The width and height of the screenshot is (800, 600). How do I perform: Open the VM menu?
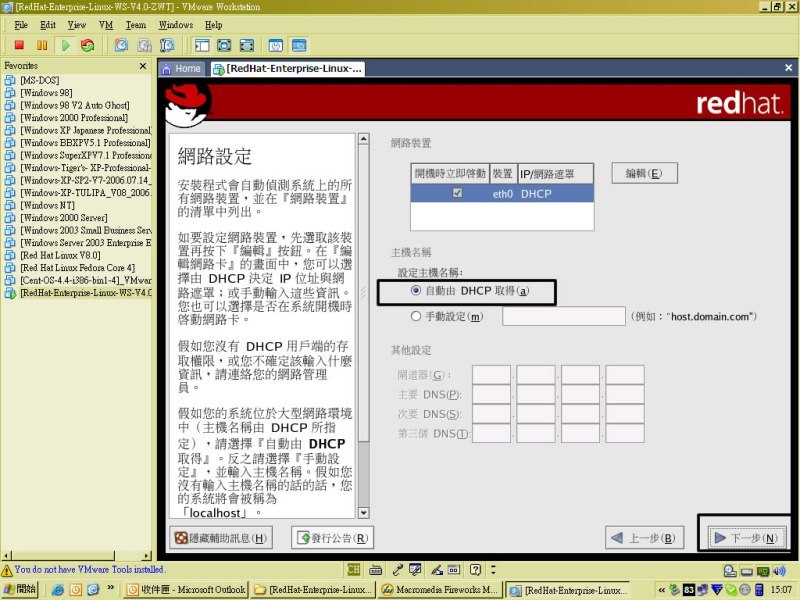tap(106, 25)
